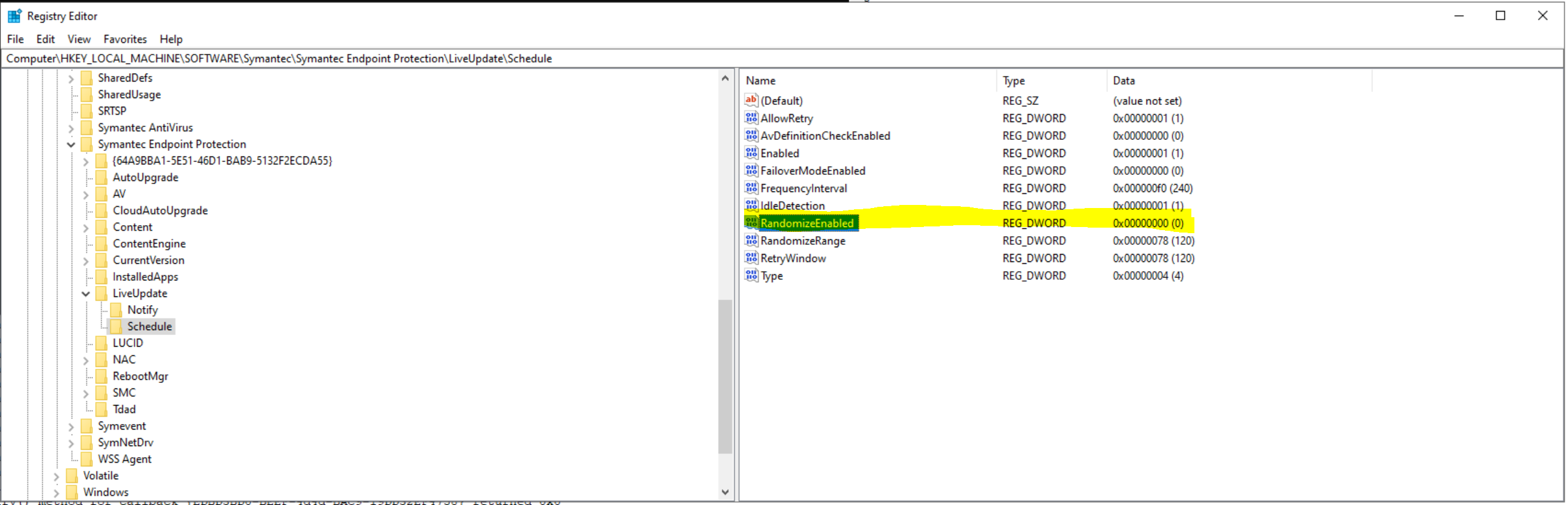This screenshot has width=1568, height=505.
Task: Click the Schedule folder icon
Action: pos(117,326)
